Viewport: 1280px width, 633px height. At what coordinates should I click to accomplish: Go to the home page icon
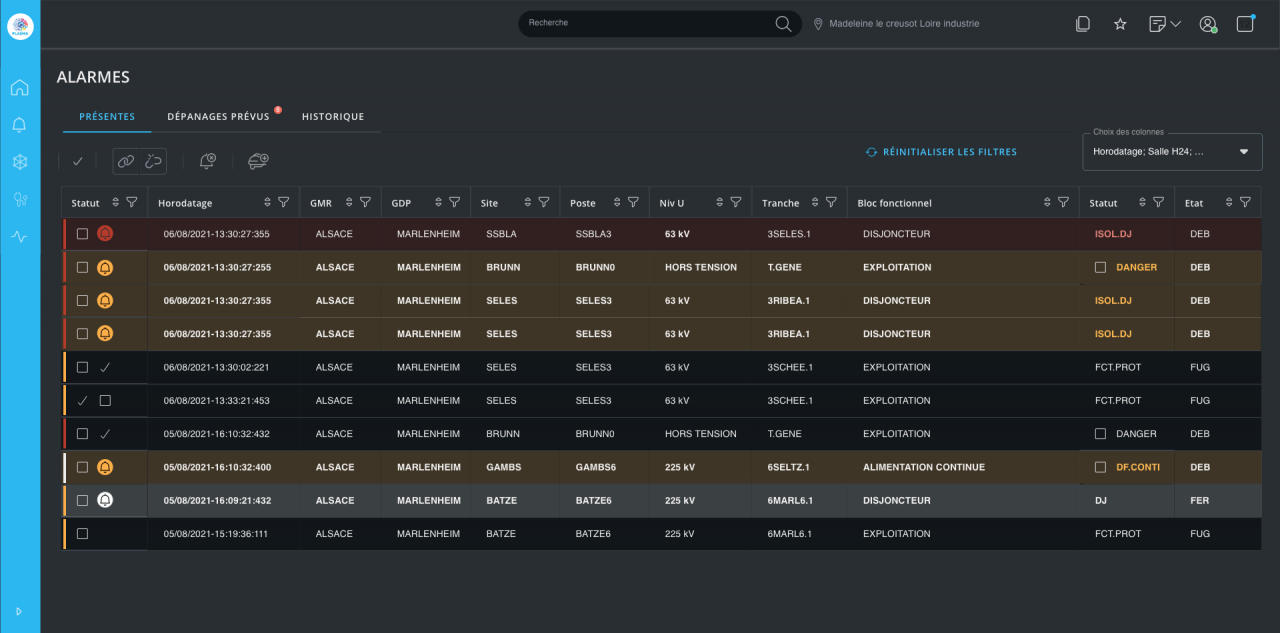pyautogui.click(x=19, y=88)
